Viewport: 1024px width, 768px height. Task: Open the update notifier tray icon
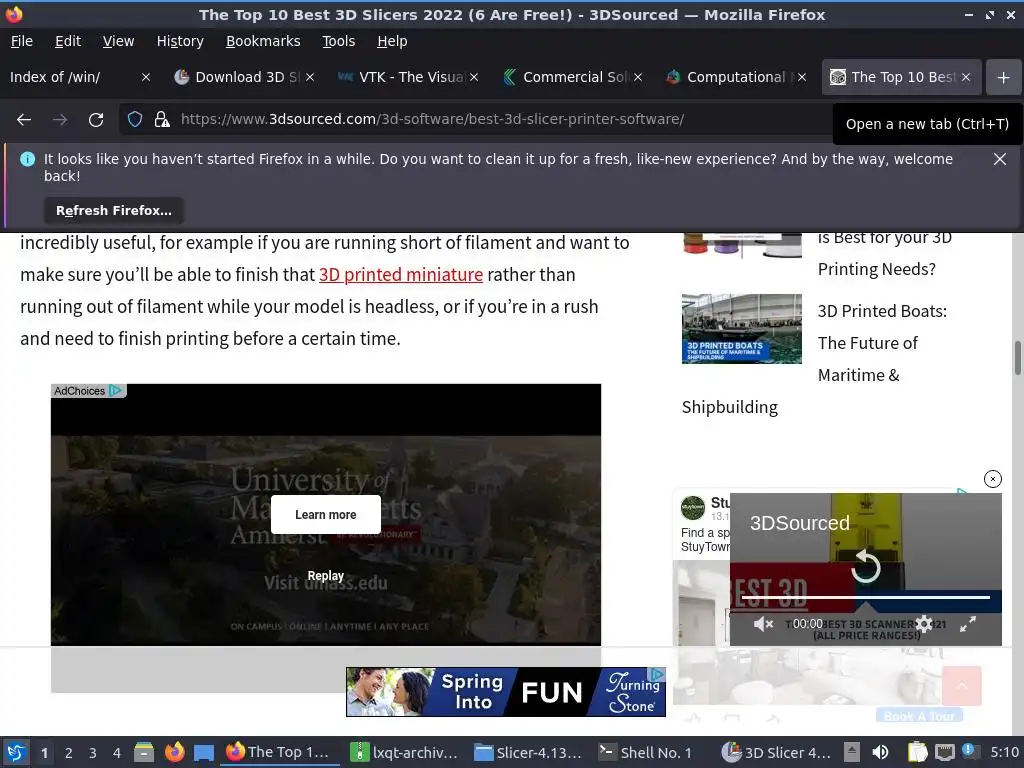(969, 751)
